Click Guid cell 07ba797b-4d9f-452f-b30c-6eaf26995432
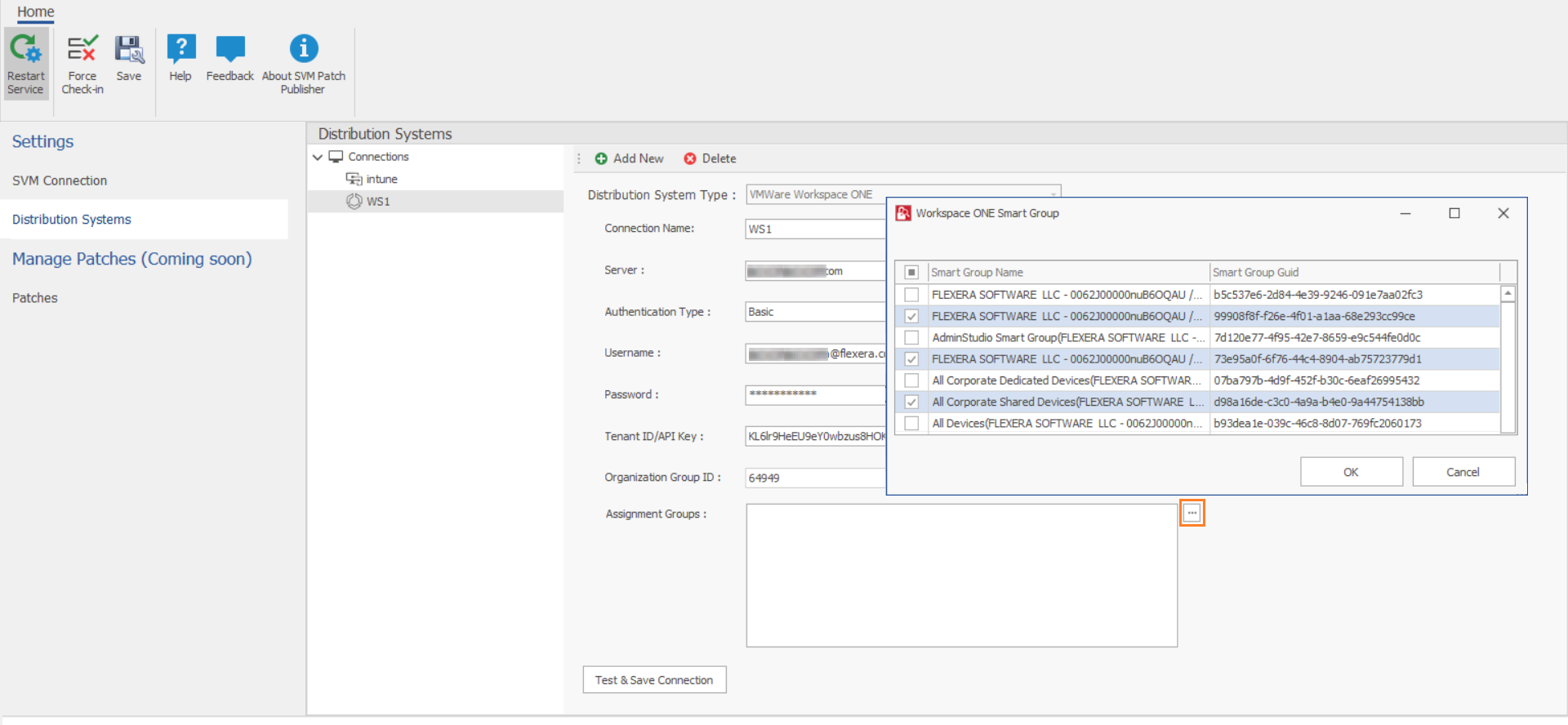The height and width of the screenshot is (725, 1568). 1355,380
